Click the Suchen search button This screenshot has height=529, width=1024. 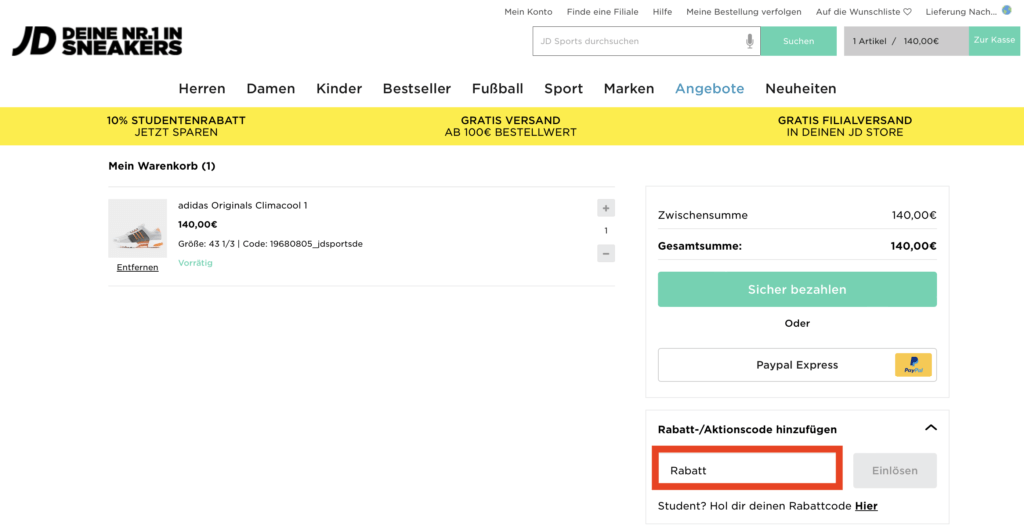[x=799, y=41]
